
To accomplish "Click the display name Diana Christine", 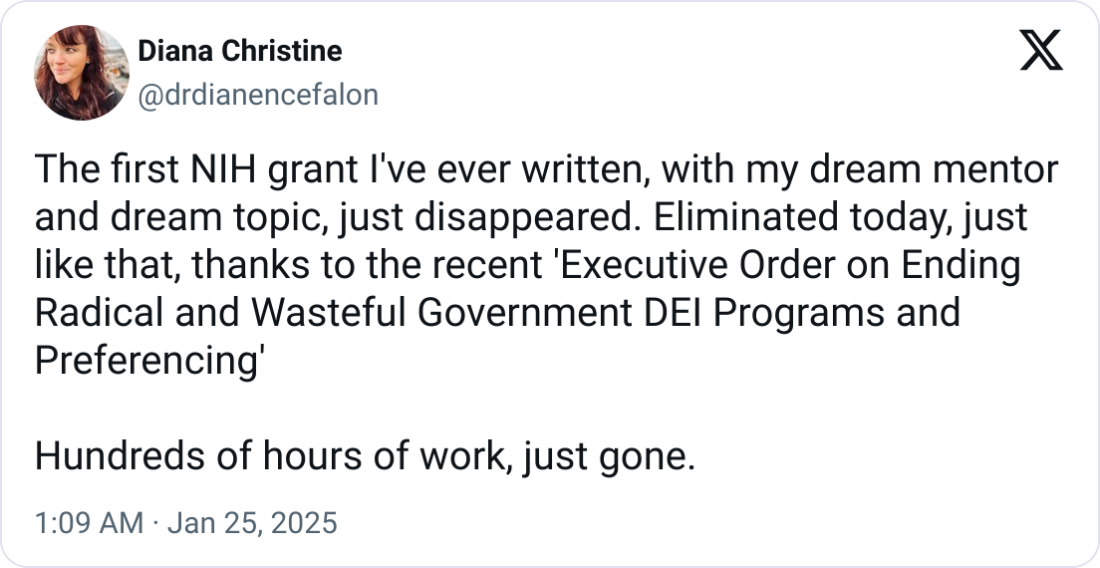I will (x=239, y=51).
